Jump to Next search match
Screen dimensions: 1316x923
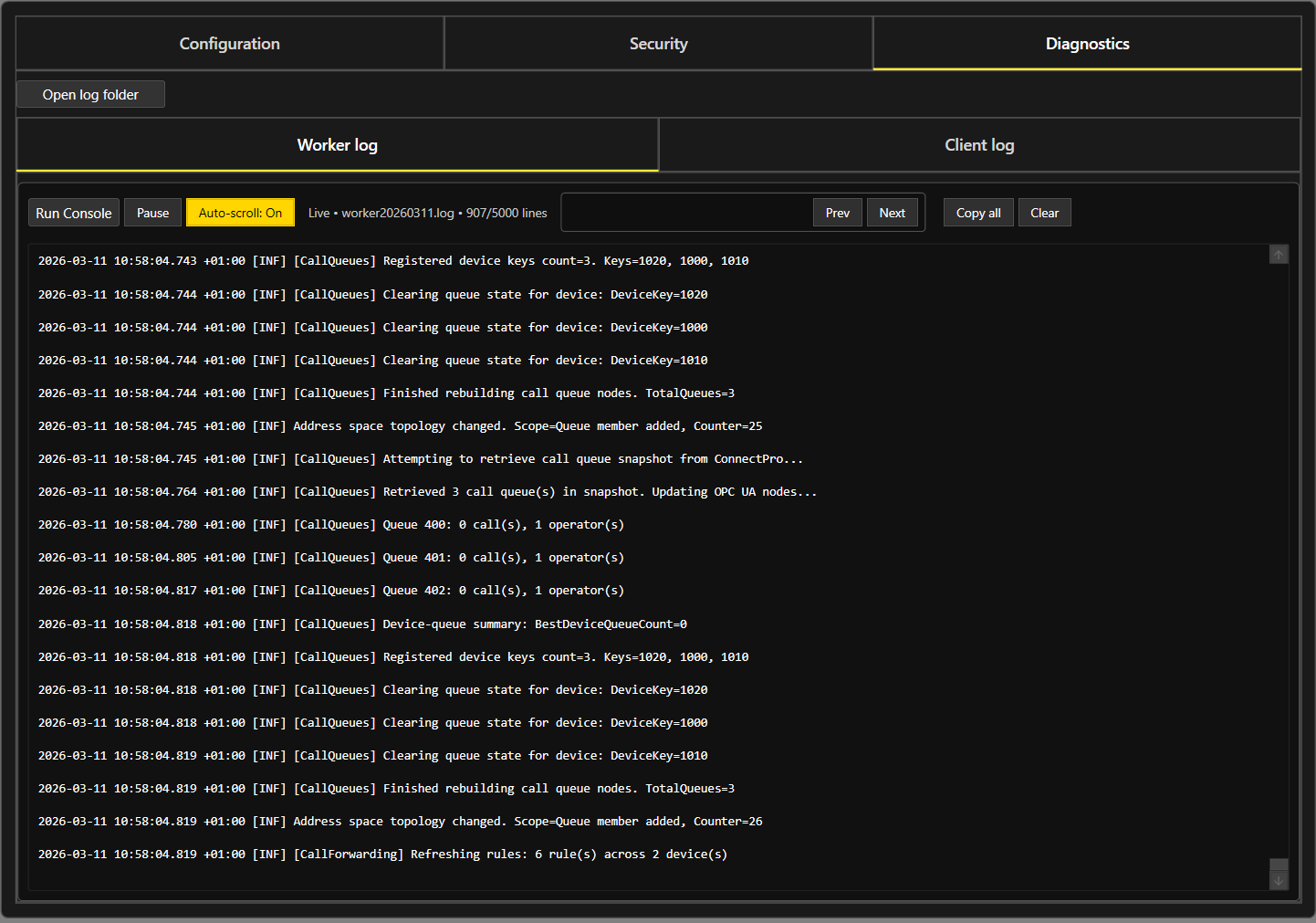(892, 213)
